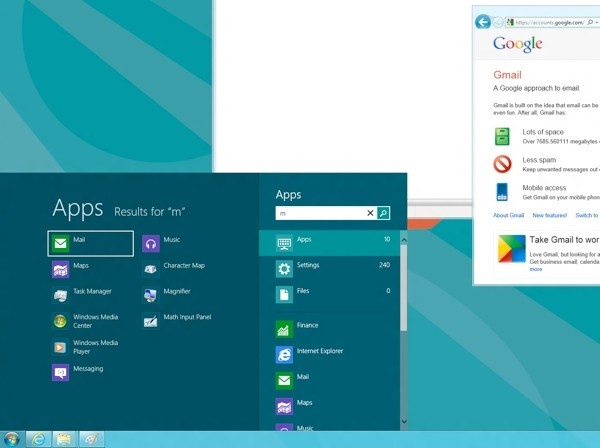Launch Windows Media Player icon
The image size is (600, 448).
coord(60,347)
